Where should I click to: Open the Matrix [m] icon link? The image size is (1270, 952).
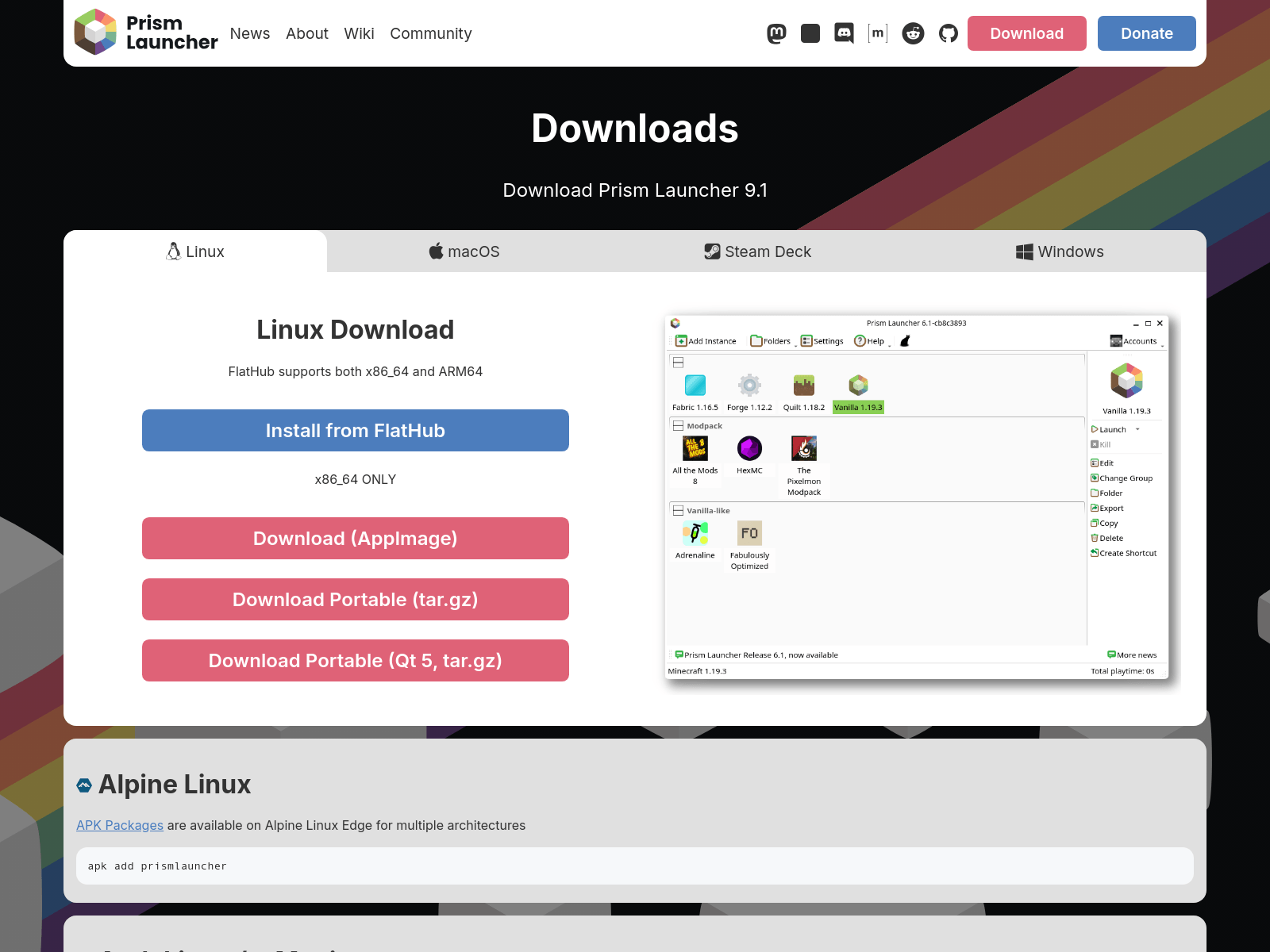click(x=878, y=33)
